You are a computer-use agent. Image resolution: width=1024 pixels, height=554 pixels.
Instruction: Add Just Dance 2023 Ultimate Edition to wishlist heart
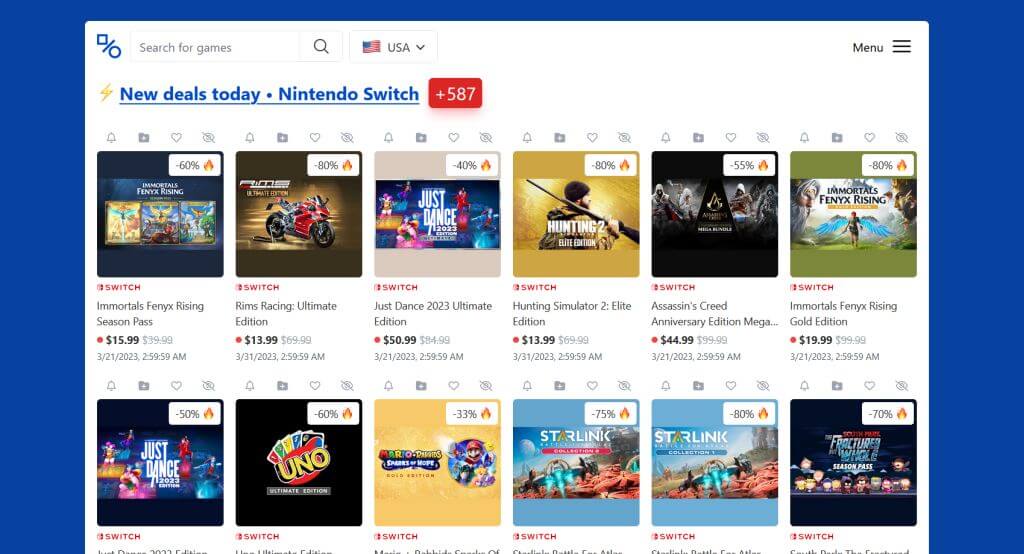tap(453, 137)
